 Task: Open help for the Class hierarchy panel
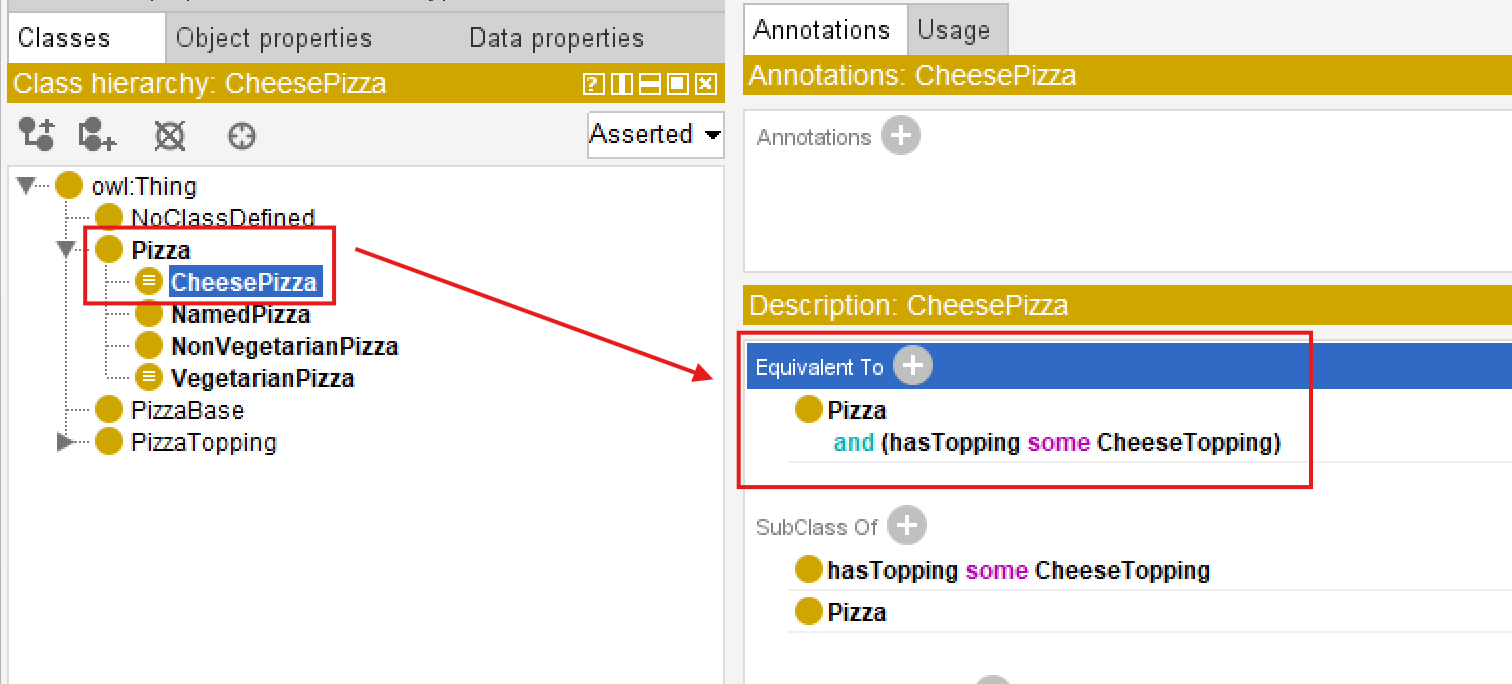click(592, 84)
